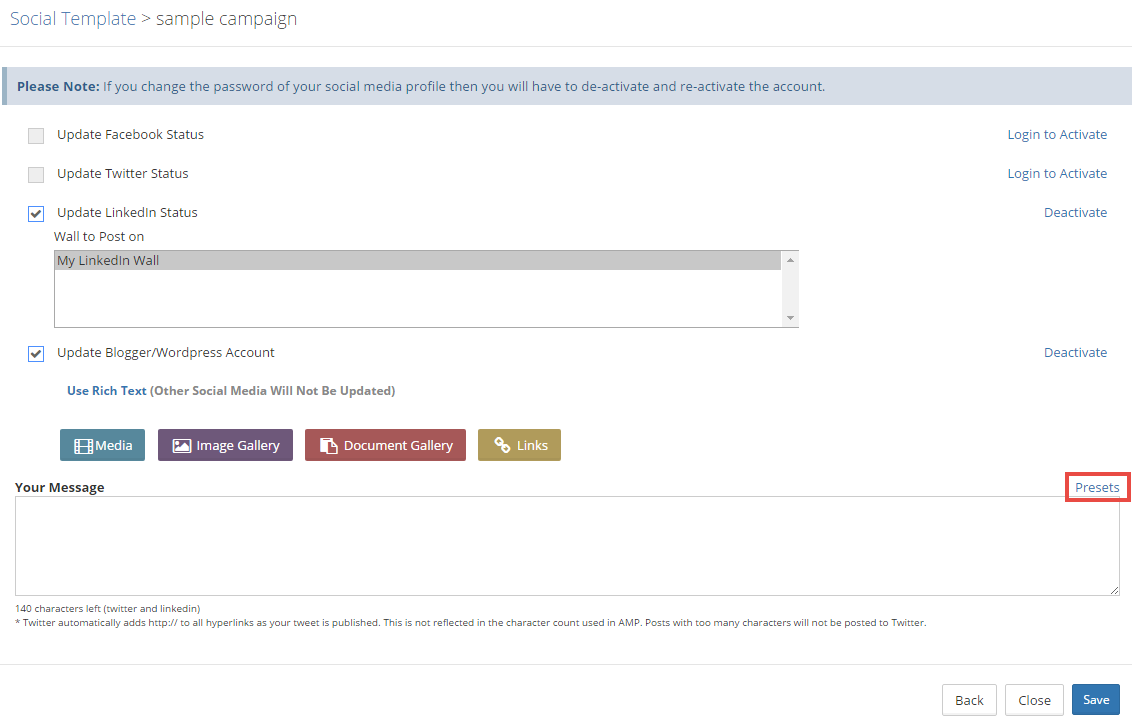Enable the Update Facebook Status checkbox
1138x726 pixels.
[x=36, y=136]
